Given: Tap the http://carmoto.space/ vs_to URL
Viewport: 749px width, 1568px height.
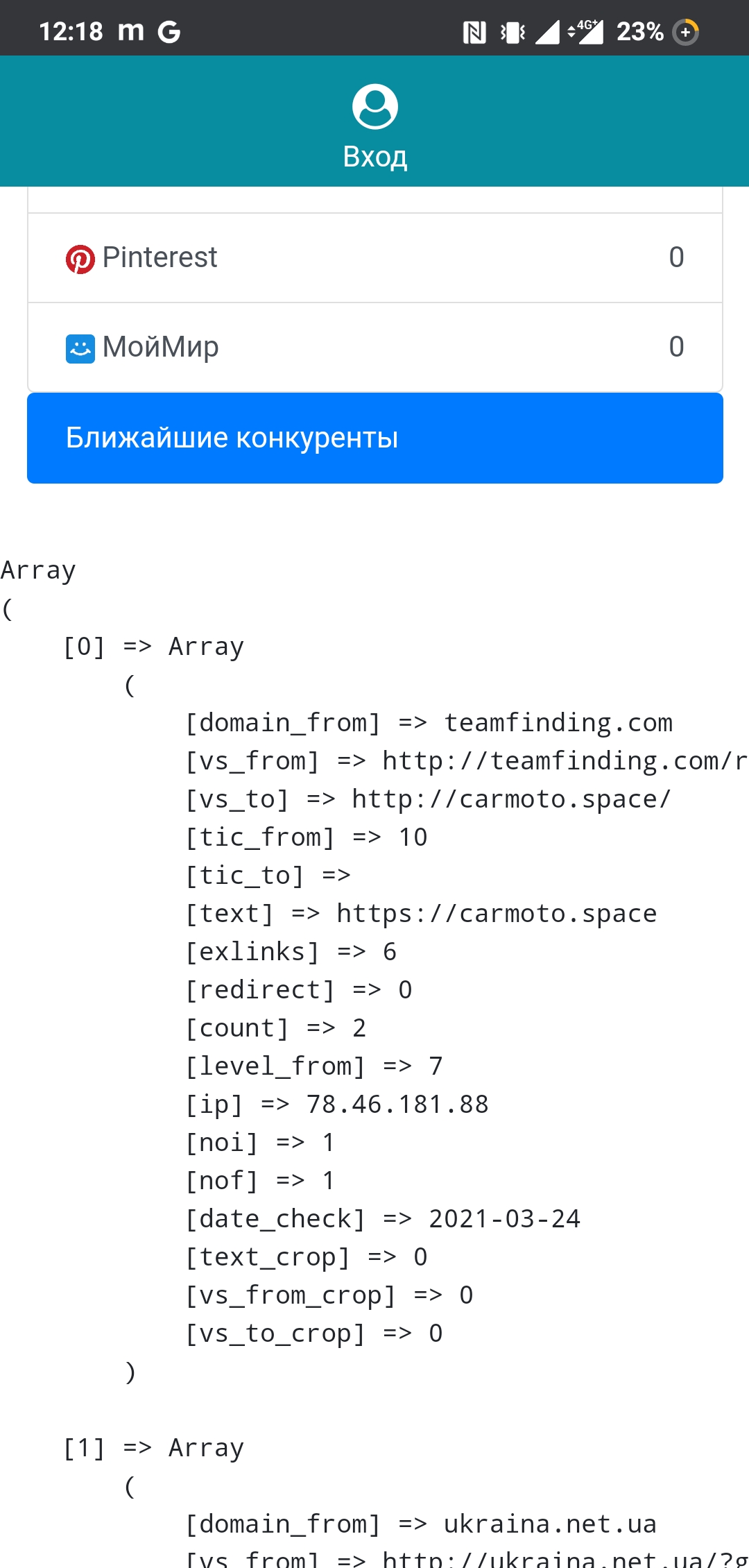Looking at the screenshot, I should point(511,799).
